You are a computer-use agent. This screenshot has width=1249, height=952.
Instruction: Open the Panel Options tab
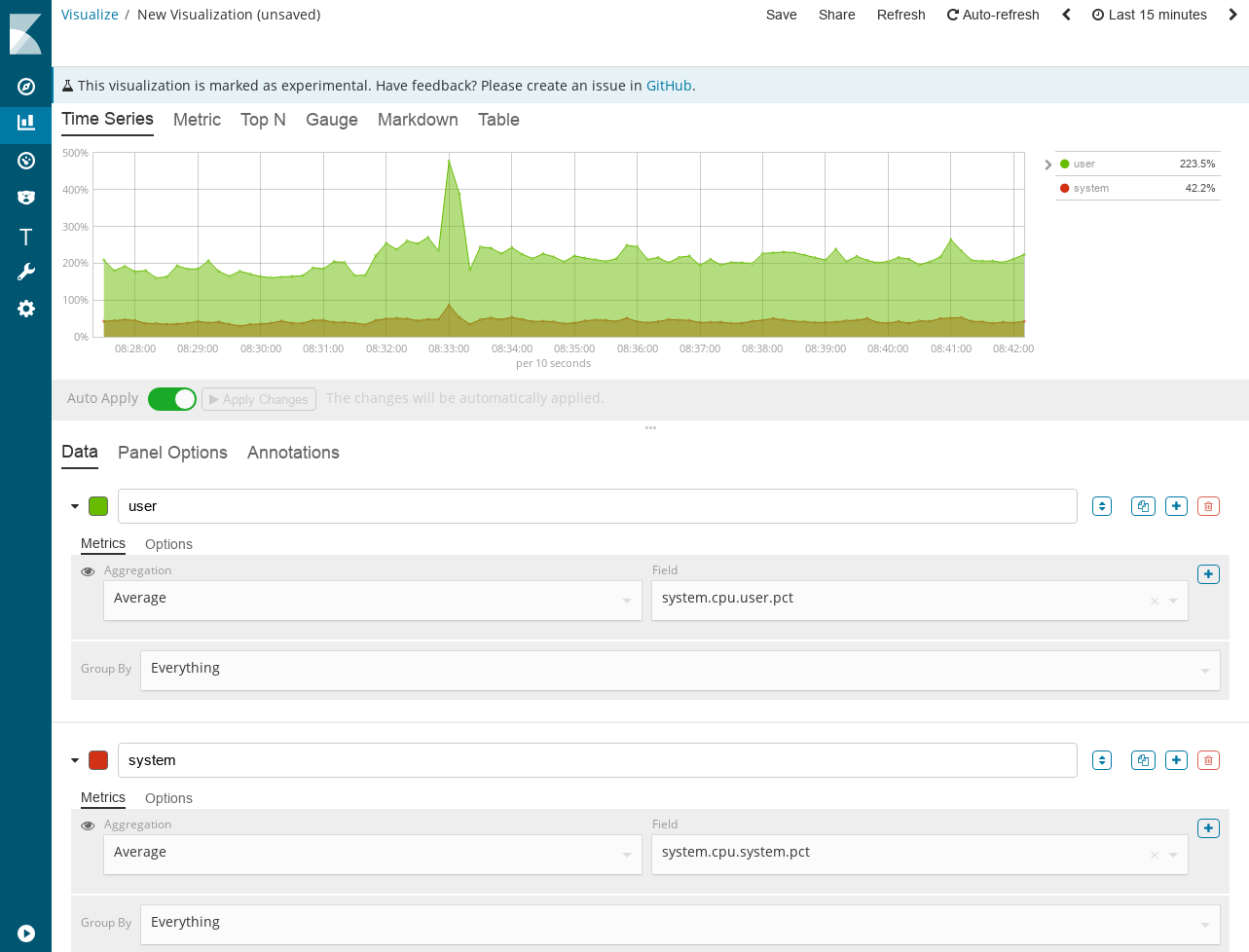(x=172, y=453)
